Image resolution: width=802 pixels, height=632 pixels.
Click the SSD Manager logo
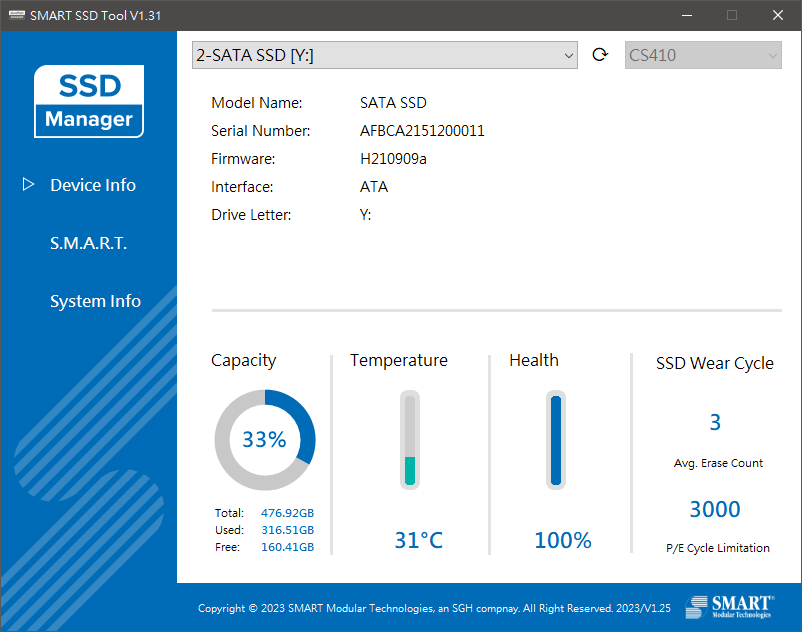[x=89, y=101]
